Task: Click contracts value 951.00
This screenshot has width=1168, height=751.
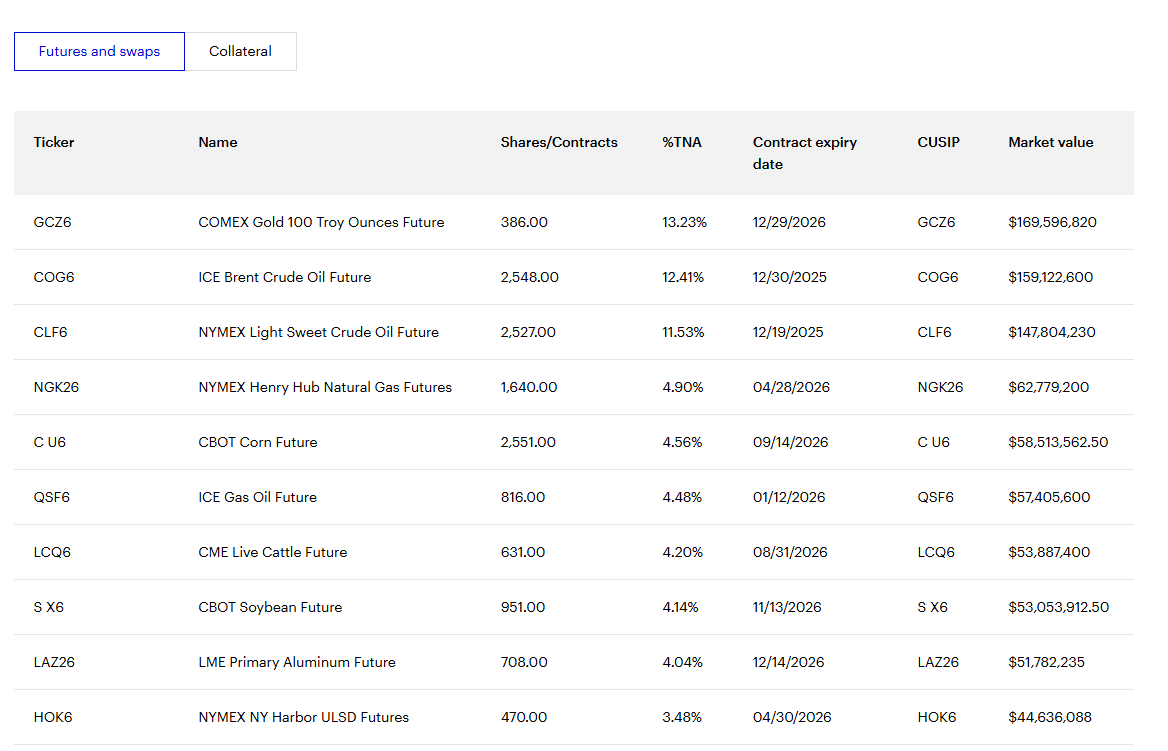Action: [523, 608]
